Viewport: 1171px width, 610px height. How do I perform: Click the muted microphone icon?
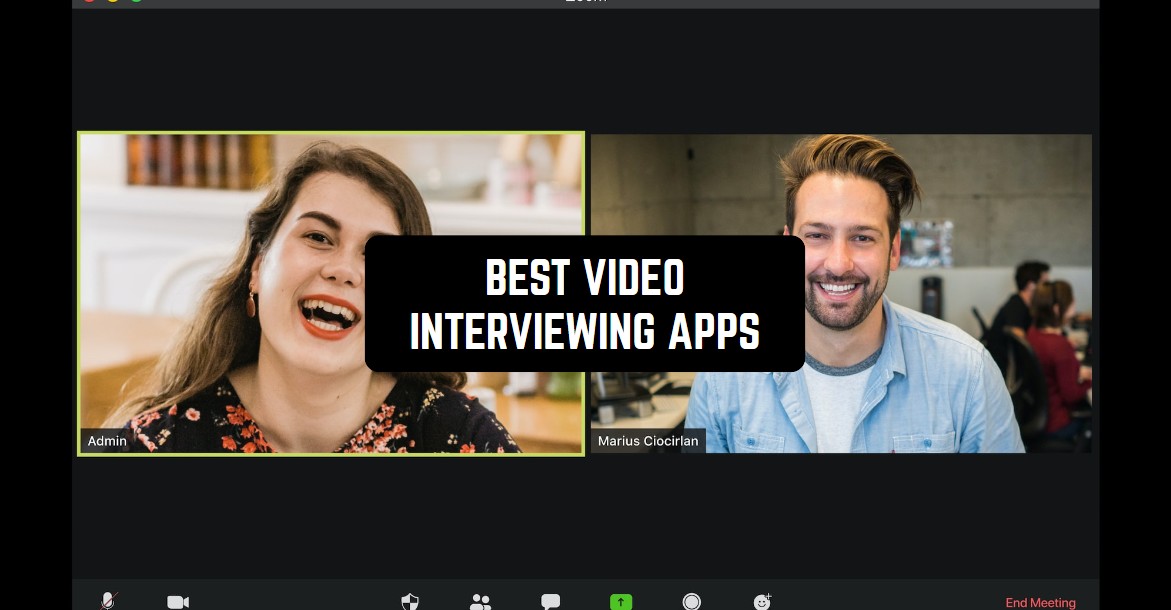(x=108, y=600)
